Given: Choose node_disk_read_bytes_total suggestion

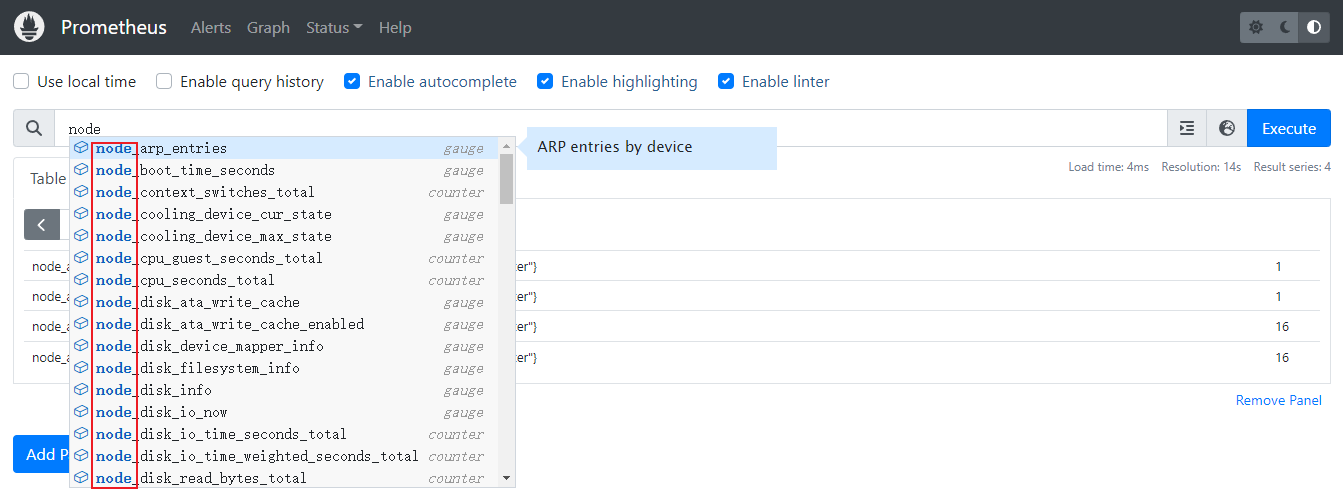Looking at the screenshot, I should pos(284,478).
